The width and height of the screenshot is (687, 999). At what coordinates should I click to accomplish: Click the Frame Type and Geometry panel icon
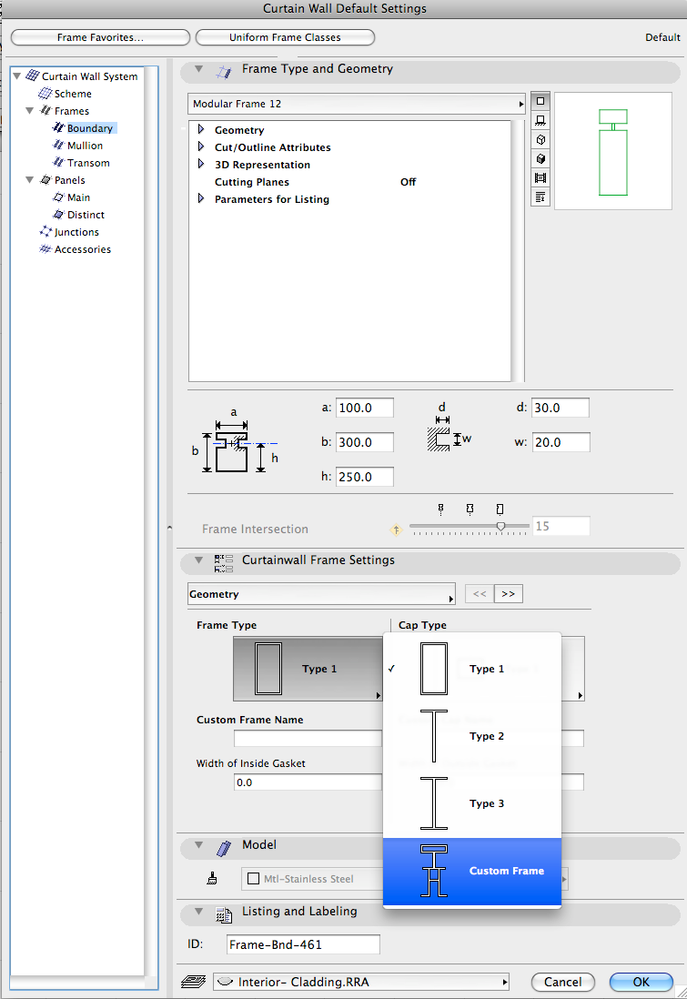tap(223, 71)
